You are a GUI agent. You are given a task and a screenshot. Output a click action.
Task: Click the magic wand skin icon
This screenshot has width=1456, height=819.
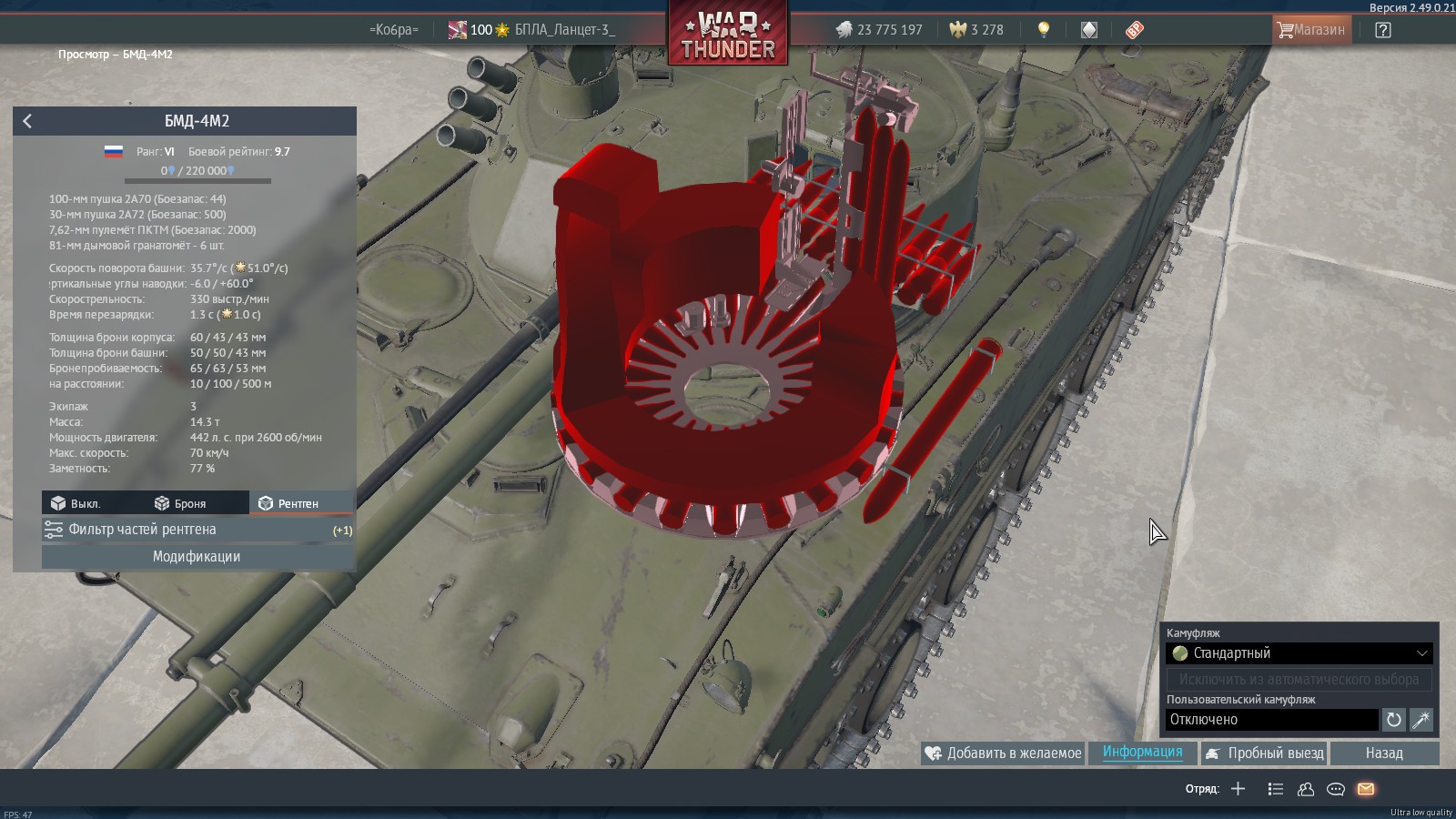(1421, 720)
